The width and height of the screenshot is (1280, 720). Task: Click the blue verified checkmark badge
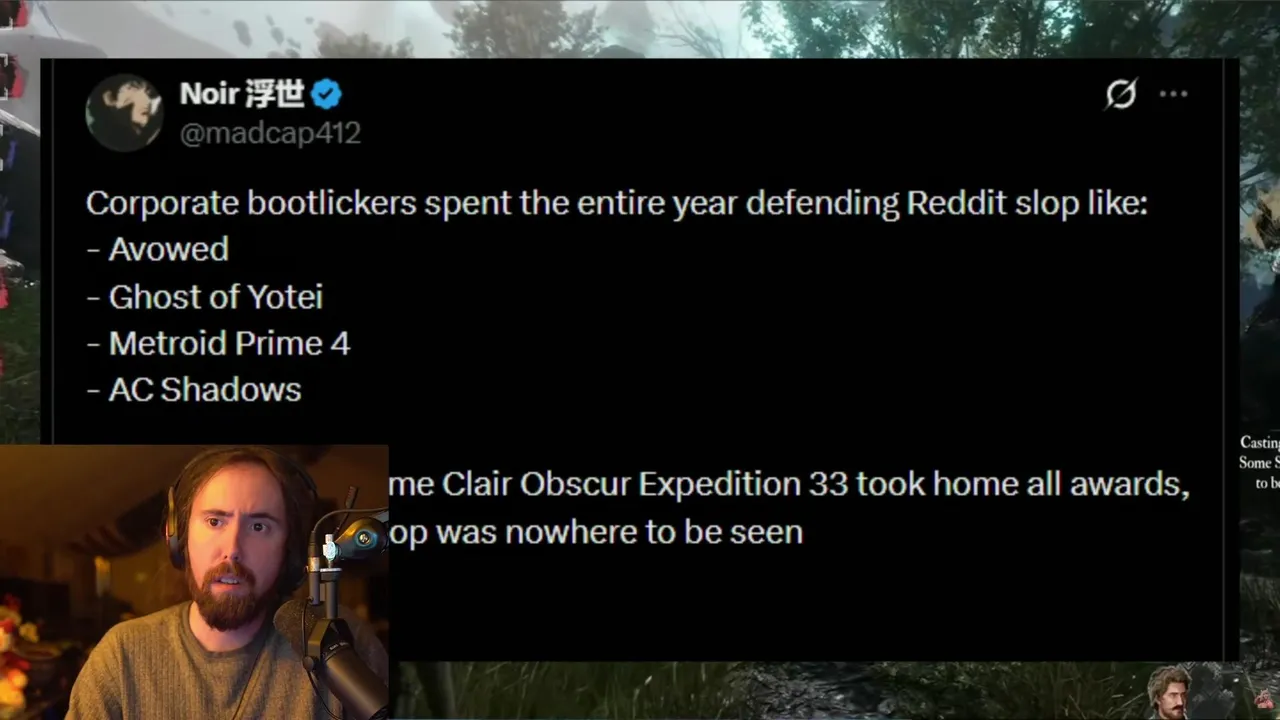pos(327,95)
